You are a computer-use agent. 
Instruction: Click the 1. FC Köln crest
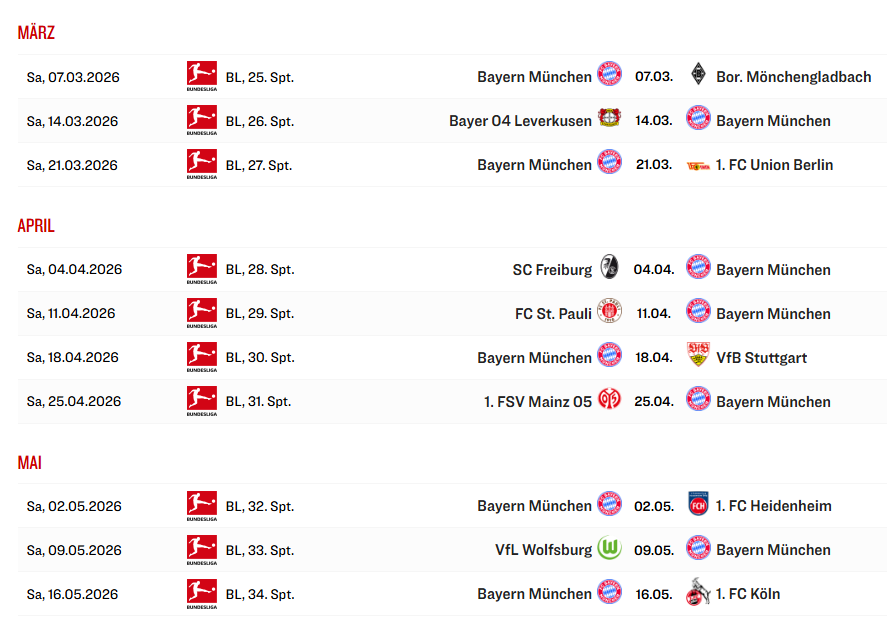tap(698, 593)
